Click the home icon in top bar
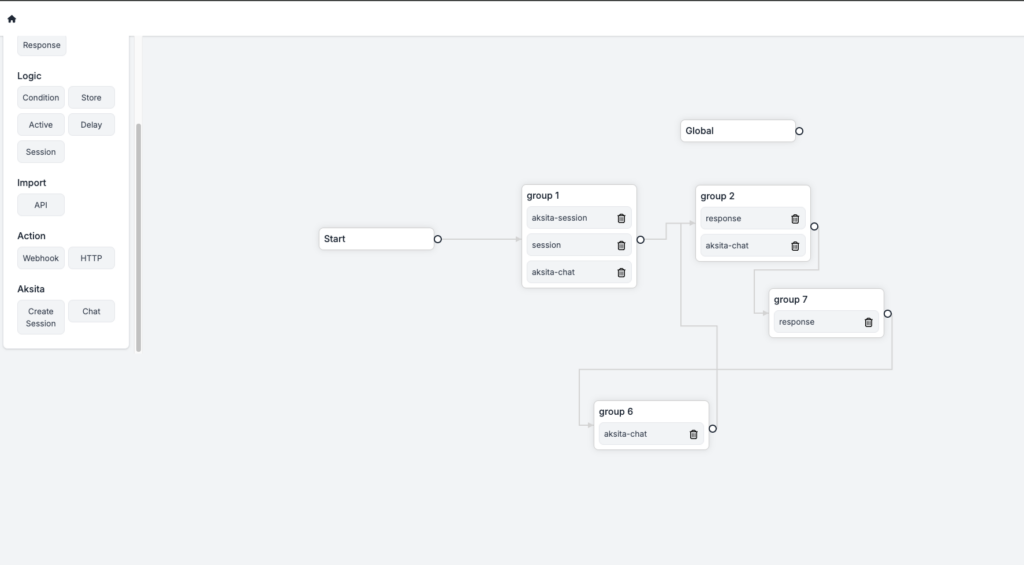The width and height of the screenshot is (1024, 565). coord(12,19)
